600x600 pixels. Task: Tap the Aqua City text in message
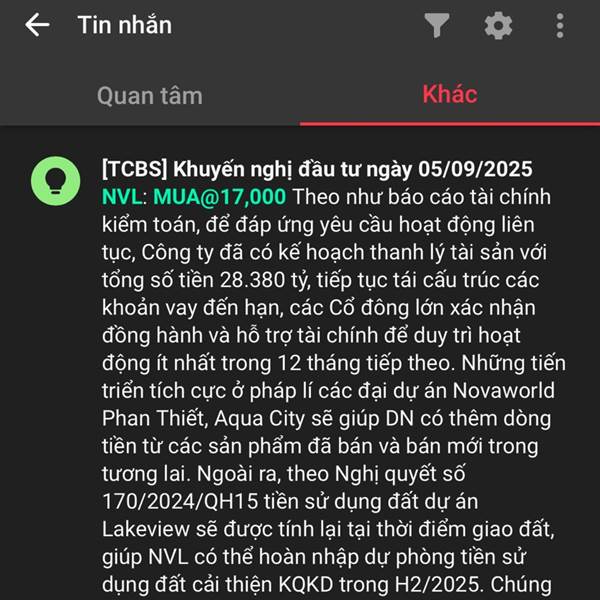(x=259, y=419)
